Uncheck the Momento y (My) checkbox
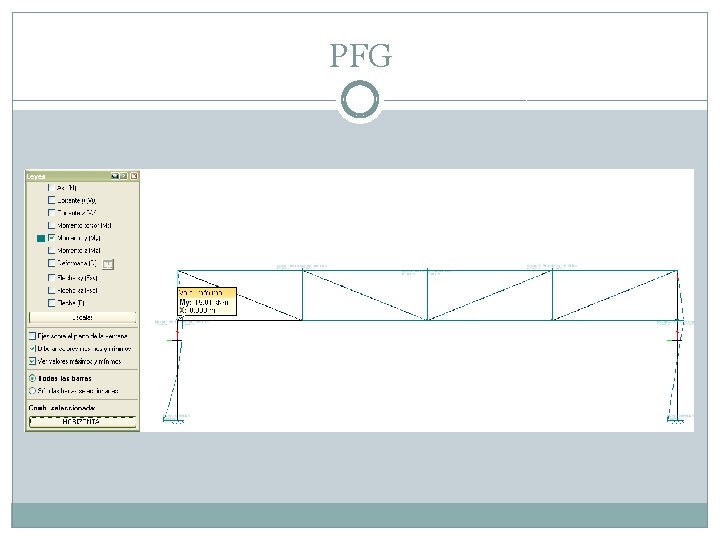 click(51, 238)
